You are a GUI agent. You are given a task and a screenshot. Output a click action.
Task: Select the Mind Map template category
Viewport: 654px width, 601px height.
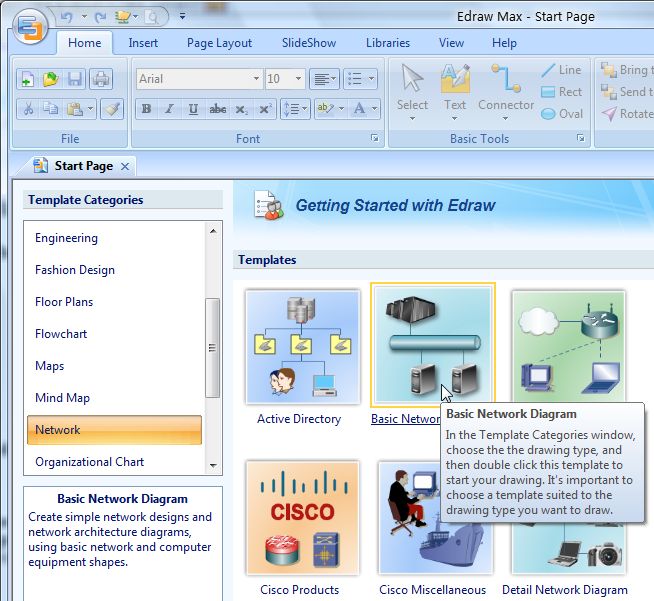pos(114,398)
